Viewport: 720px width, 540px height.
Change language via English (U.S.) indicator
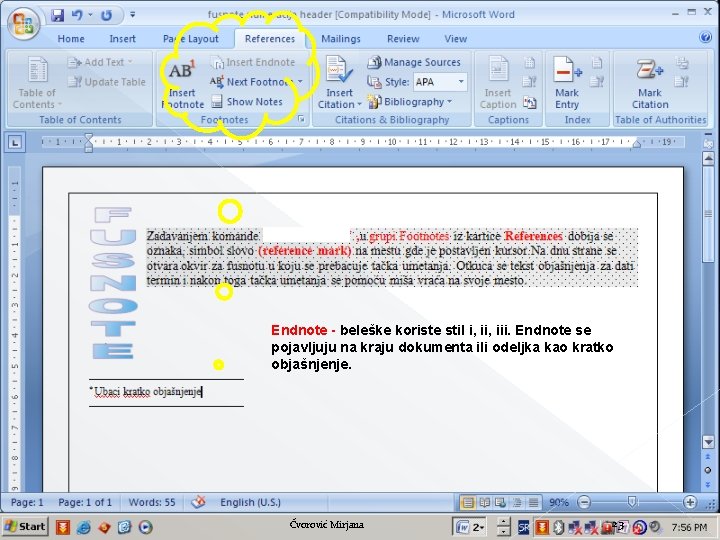[250, 502]
